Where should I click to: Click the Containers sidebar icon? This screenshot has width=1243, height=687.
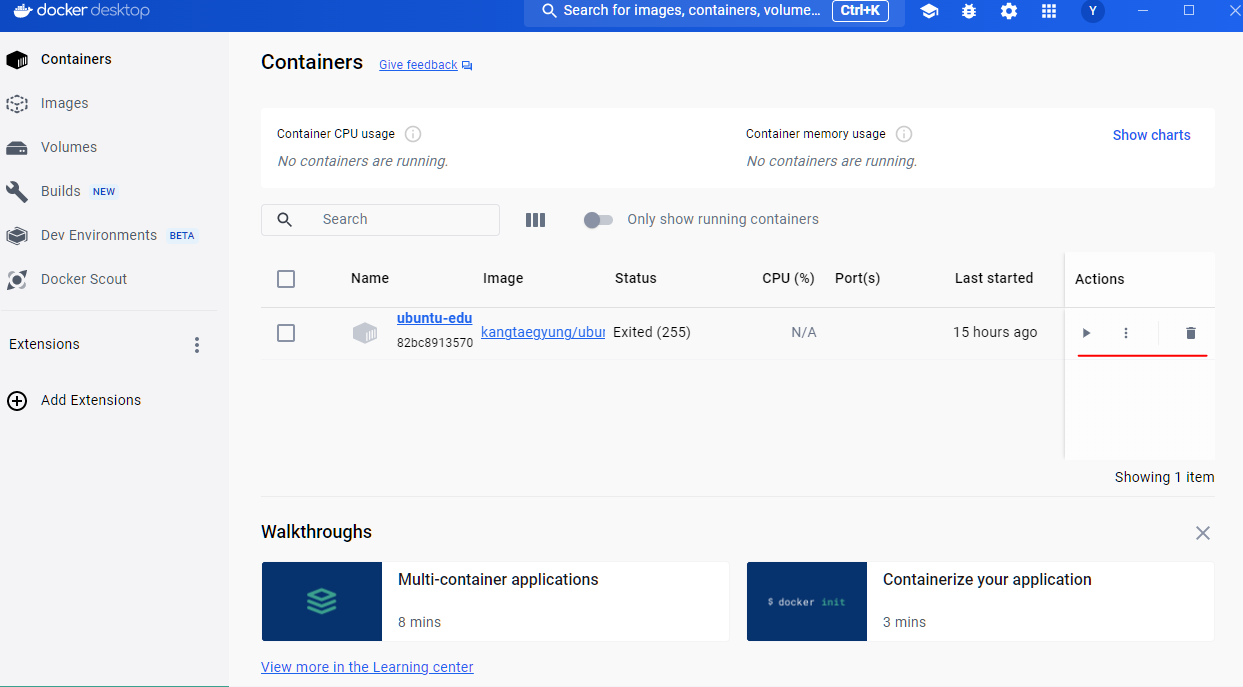pyautogui.click(x=17, y=60)
